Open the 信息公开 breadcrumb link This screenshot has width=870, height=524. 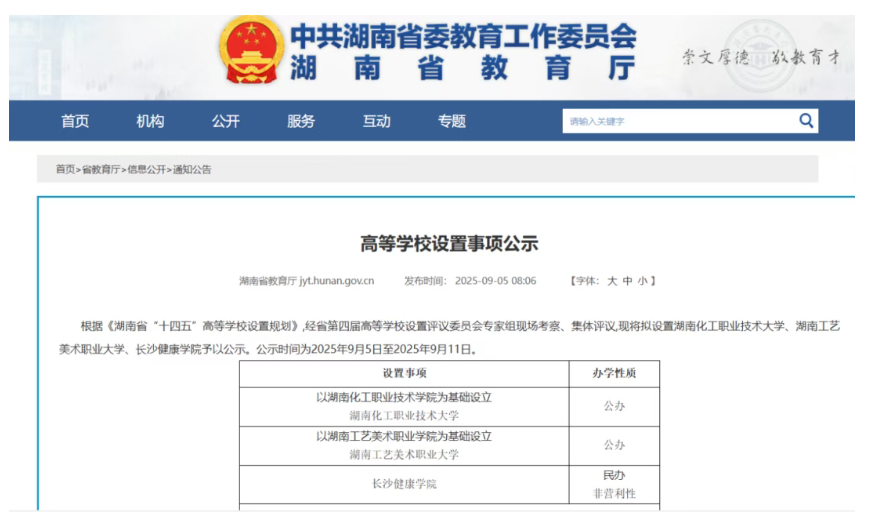tap(146, 170)
